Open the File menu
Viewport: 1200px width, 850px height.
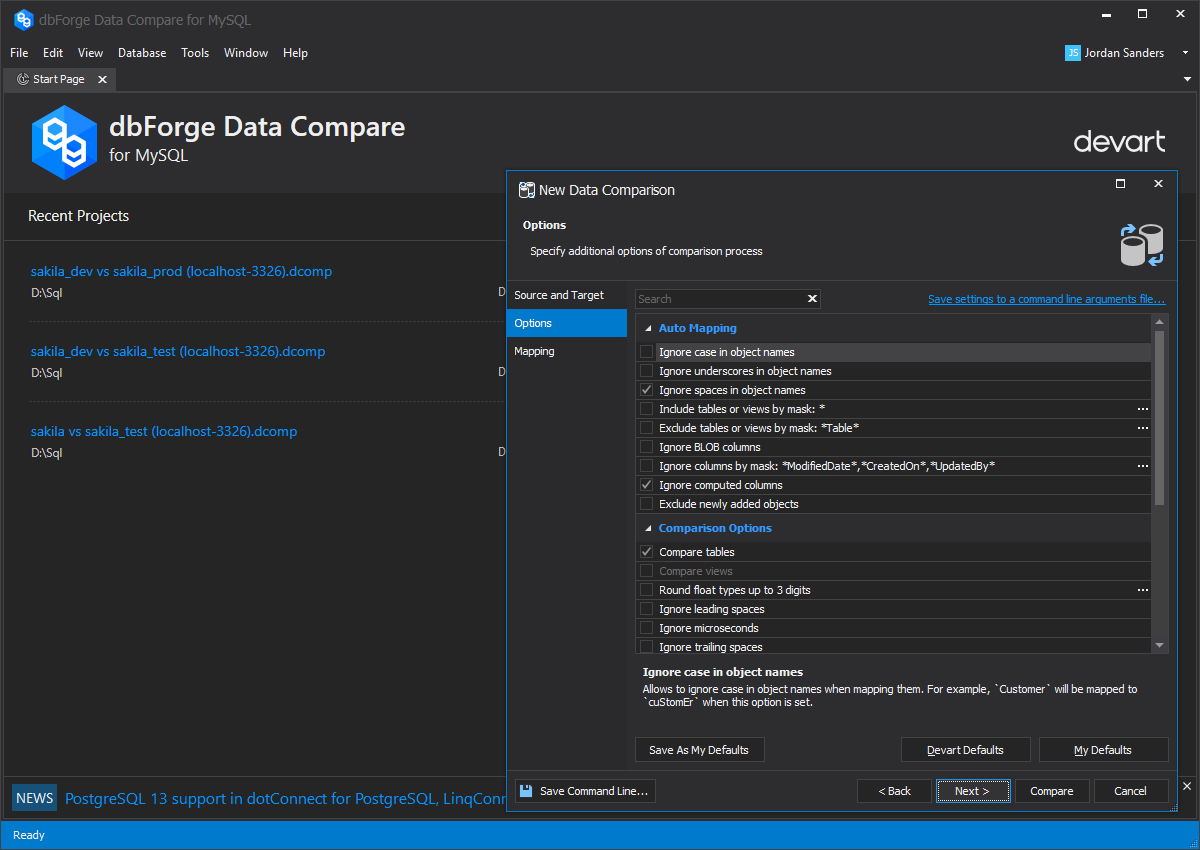pyautogui.click(x=19, y=53)
